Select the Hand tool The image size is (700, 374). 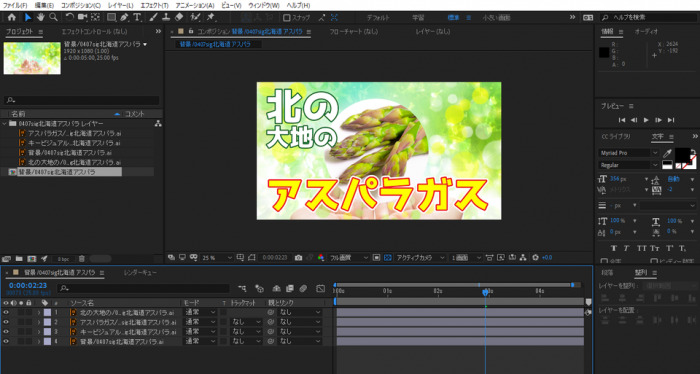[x=41, y=17]
